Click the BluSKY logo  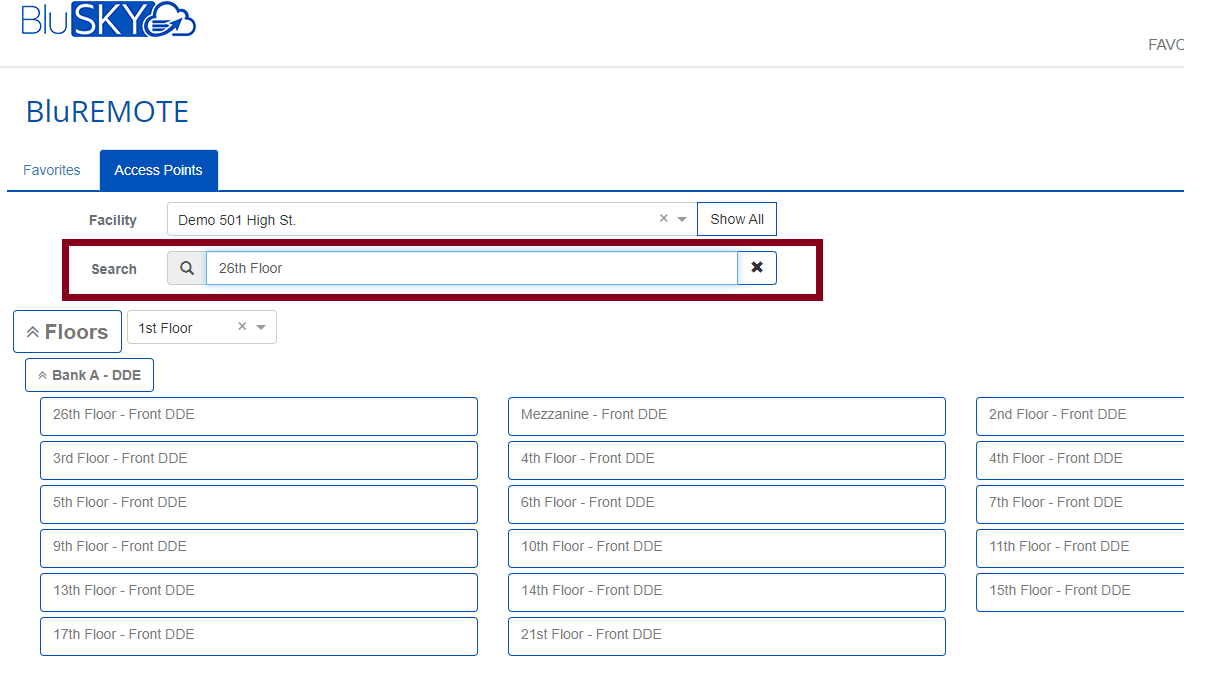108,20
